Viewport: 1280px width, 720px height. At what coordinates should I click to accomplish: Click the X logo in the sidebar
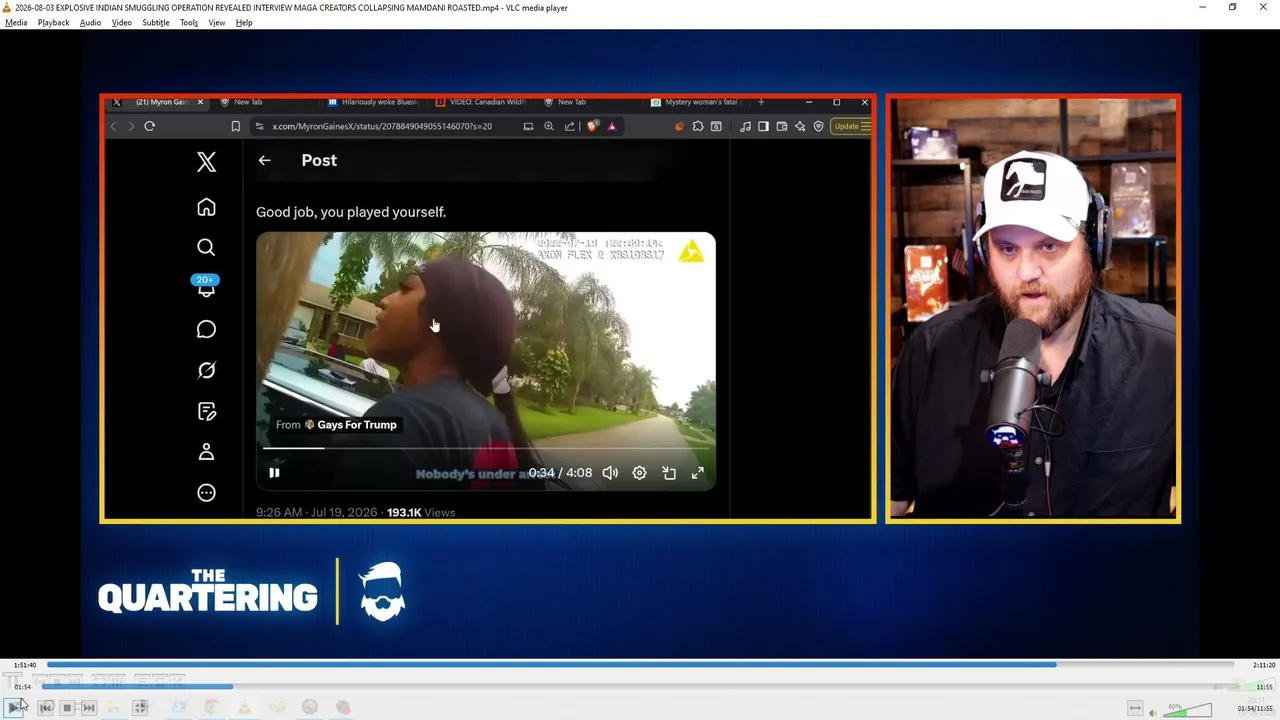tap(206, 162)
